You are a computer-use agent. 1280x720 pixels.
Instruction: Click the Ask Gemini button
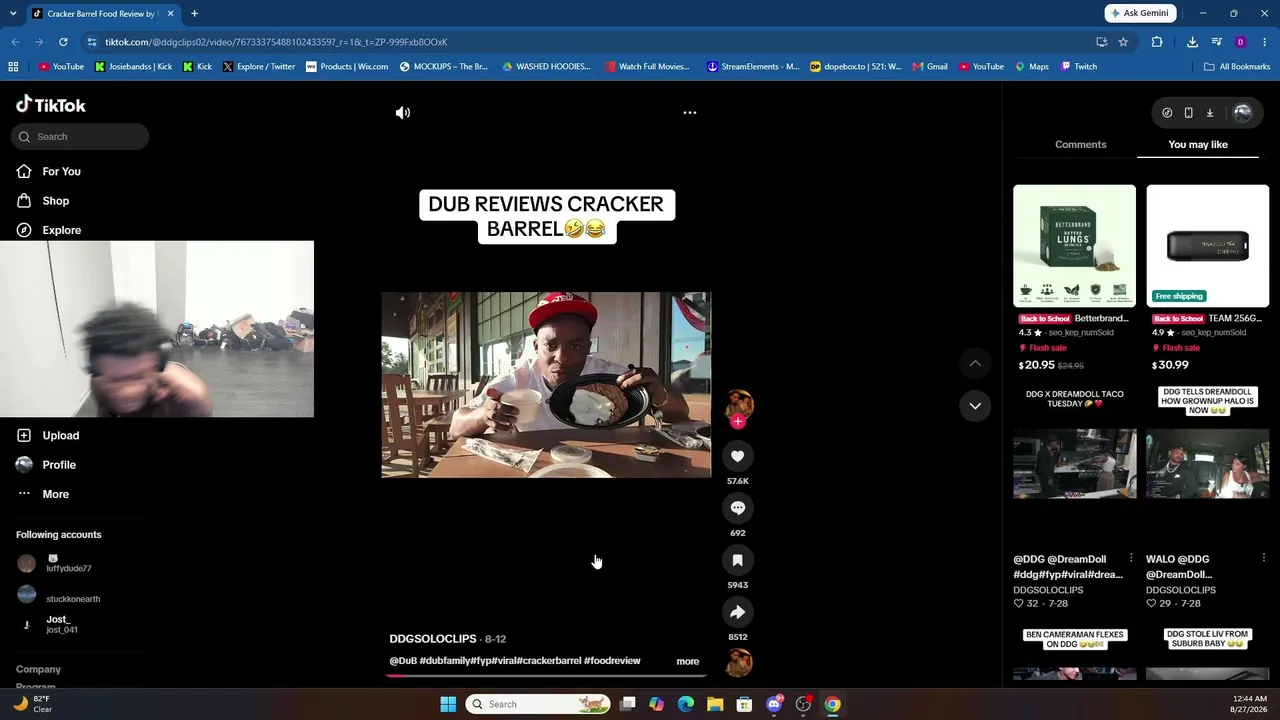click(1140, 13)
